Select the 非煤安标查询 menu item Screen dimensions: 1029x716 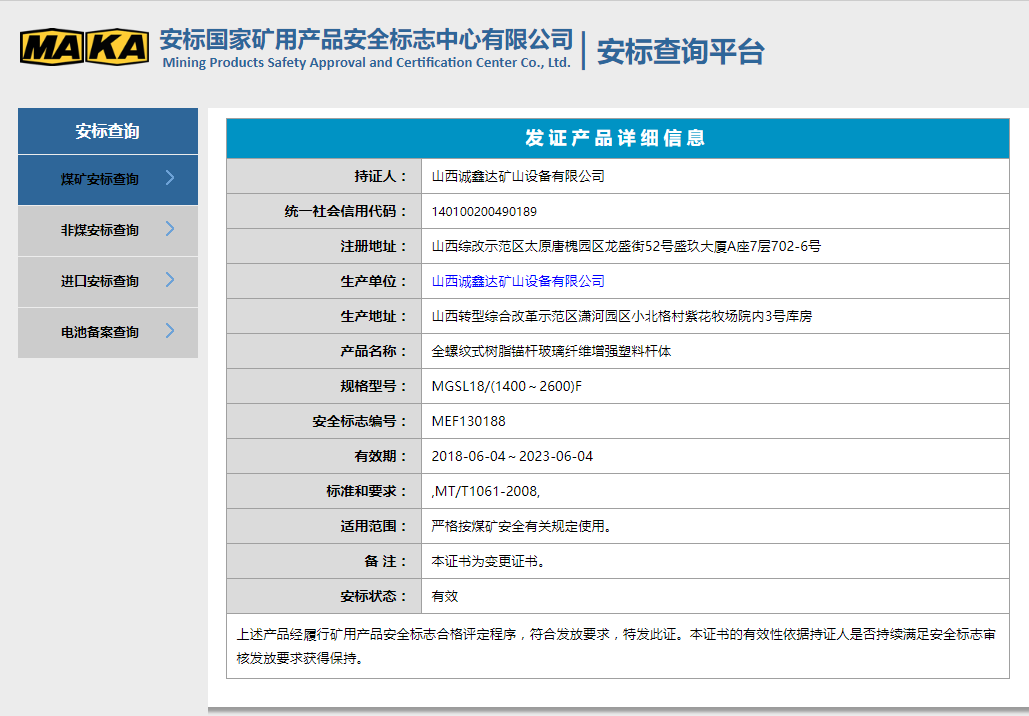point(100,231)
